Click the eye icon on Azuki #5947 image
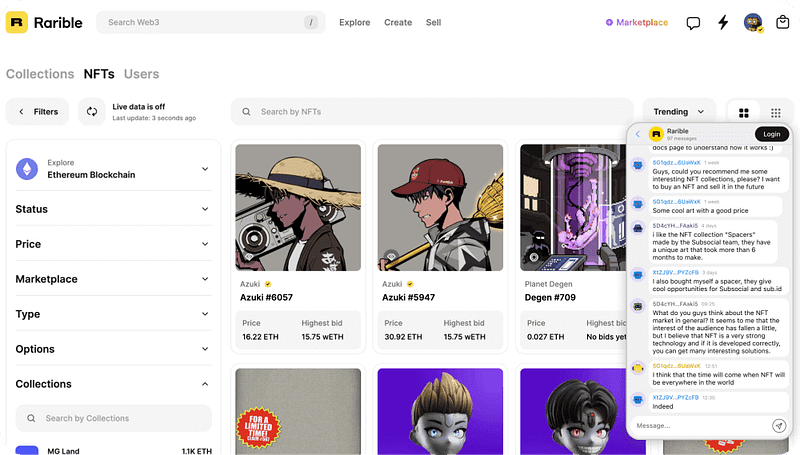Viewport: 800px width, 455px height. [391, 256]
